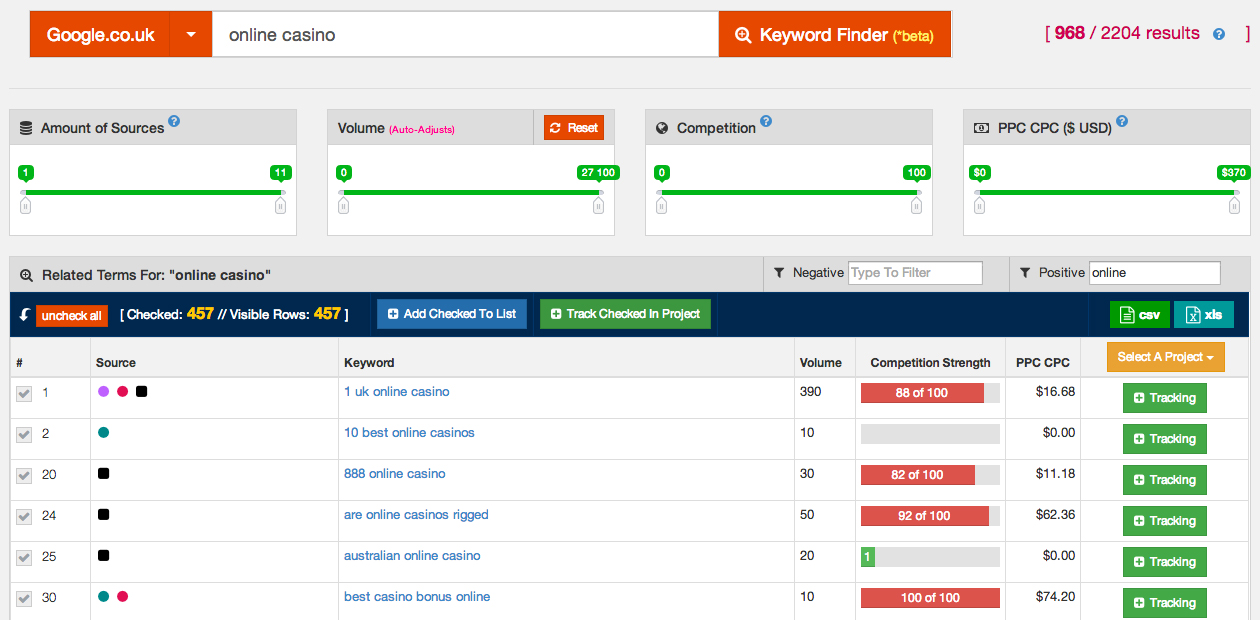1260x620 pixels.
Task: Click Tracking button for 1 uk online casino
Action: [1164, 398]
